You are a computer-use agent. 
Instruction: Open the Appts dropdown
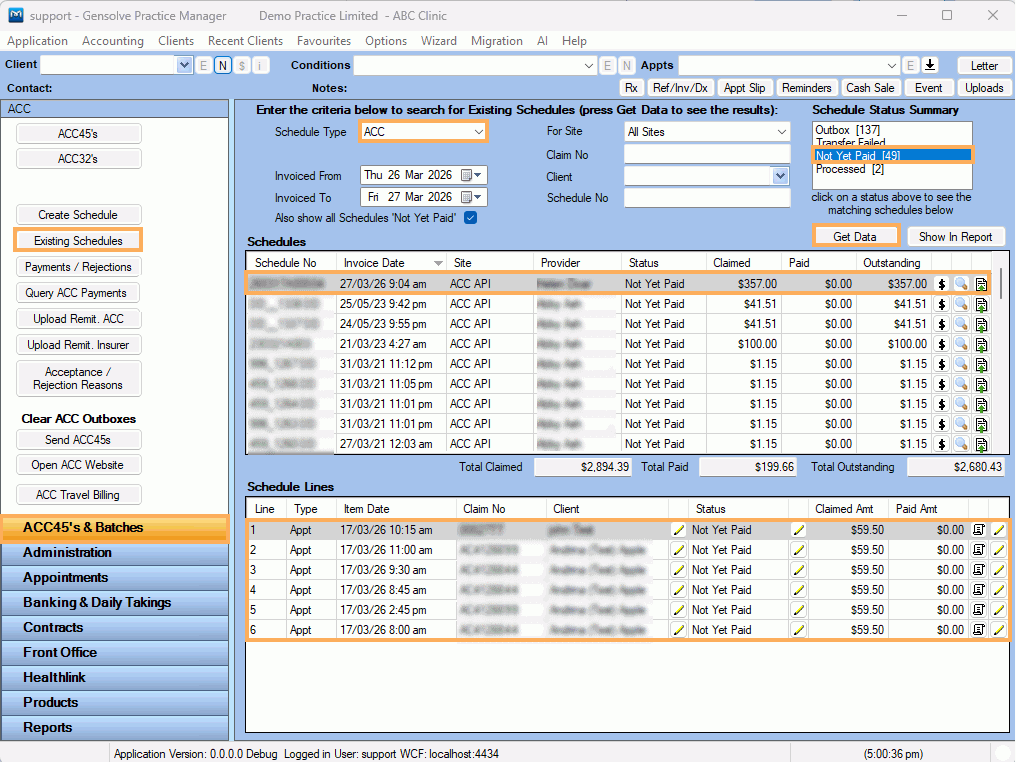[x=892, y=65]
